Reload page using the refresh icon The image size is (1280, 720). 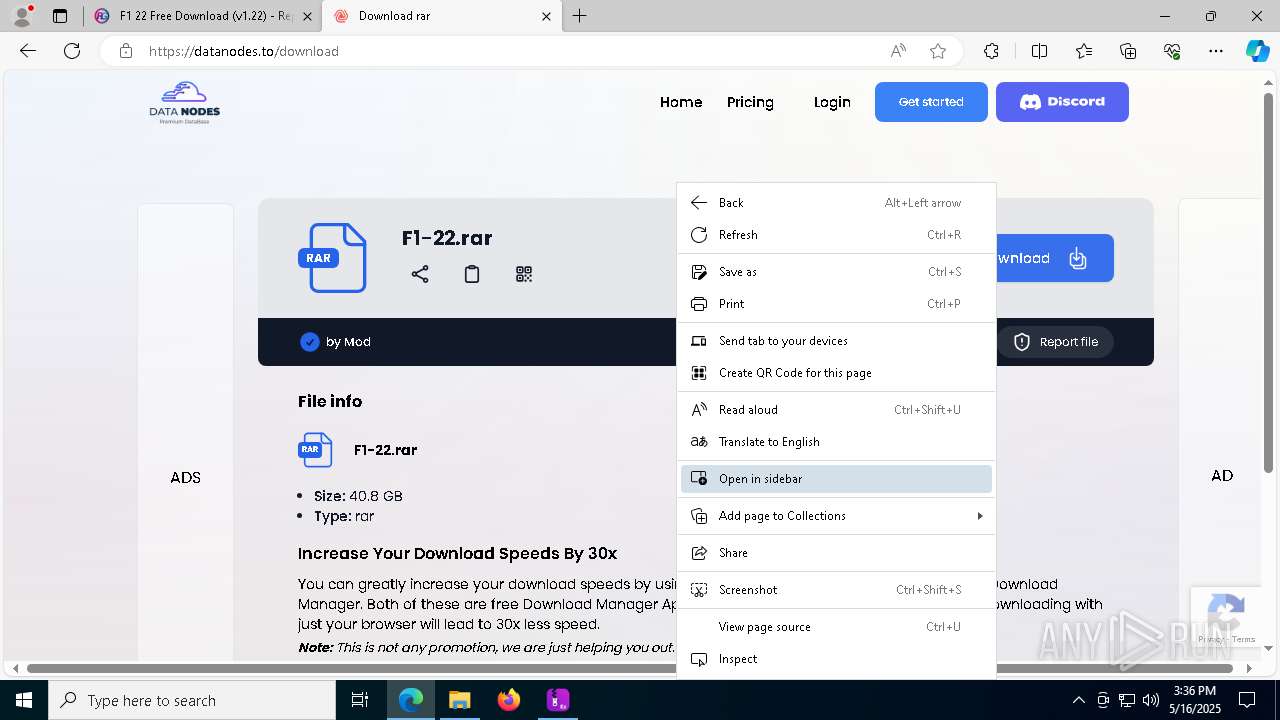tap(72, 51)
